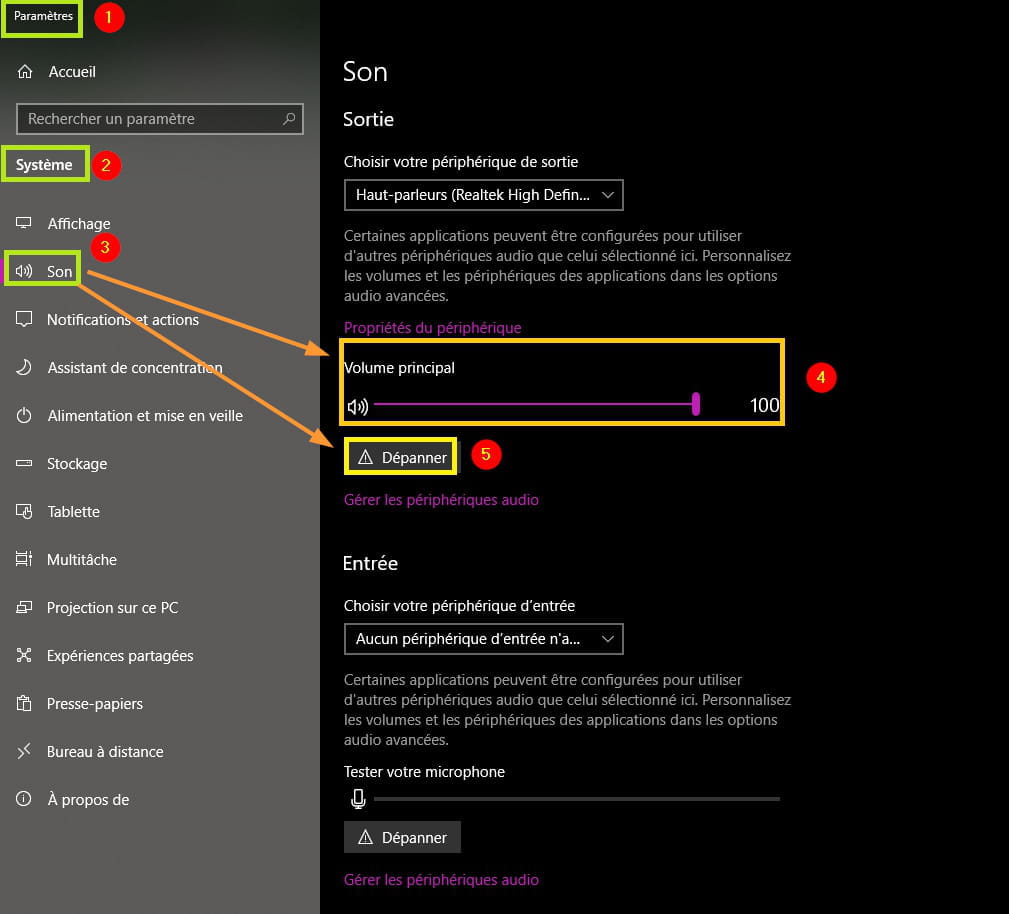Click the volume value 100
This screenshot has height=914, width=1009.
(x=764, y=405)
